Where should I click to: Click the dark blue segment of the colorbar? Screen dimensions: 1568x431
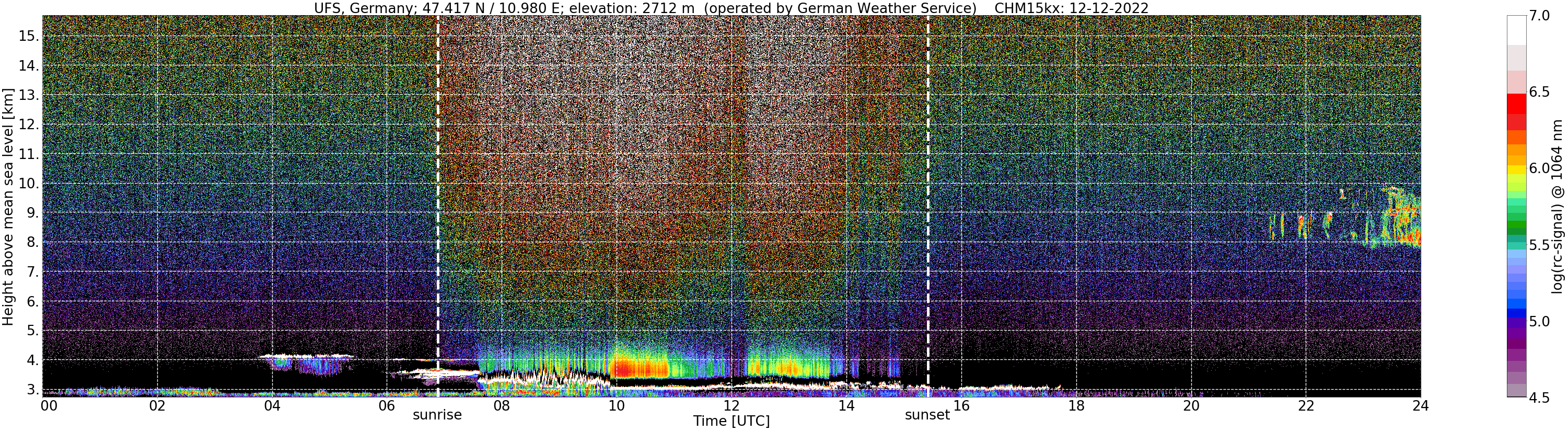point(1516,314)
